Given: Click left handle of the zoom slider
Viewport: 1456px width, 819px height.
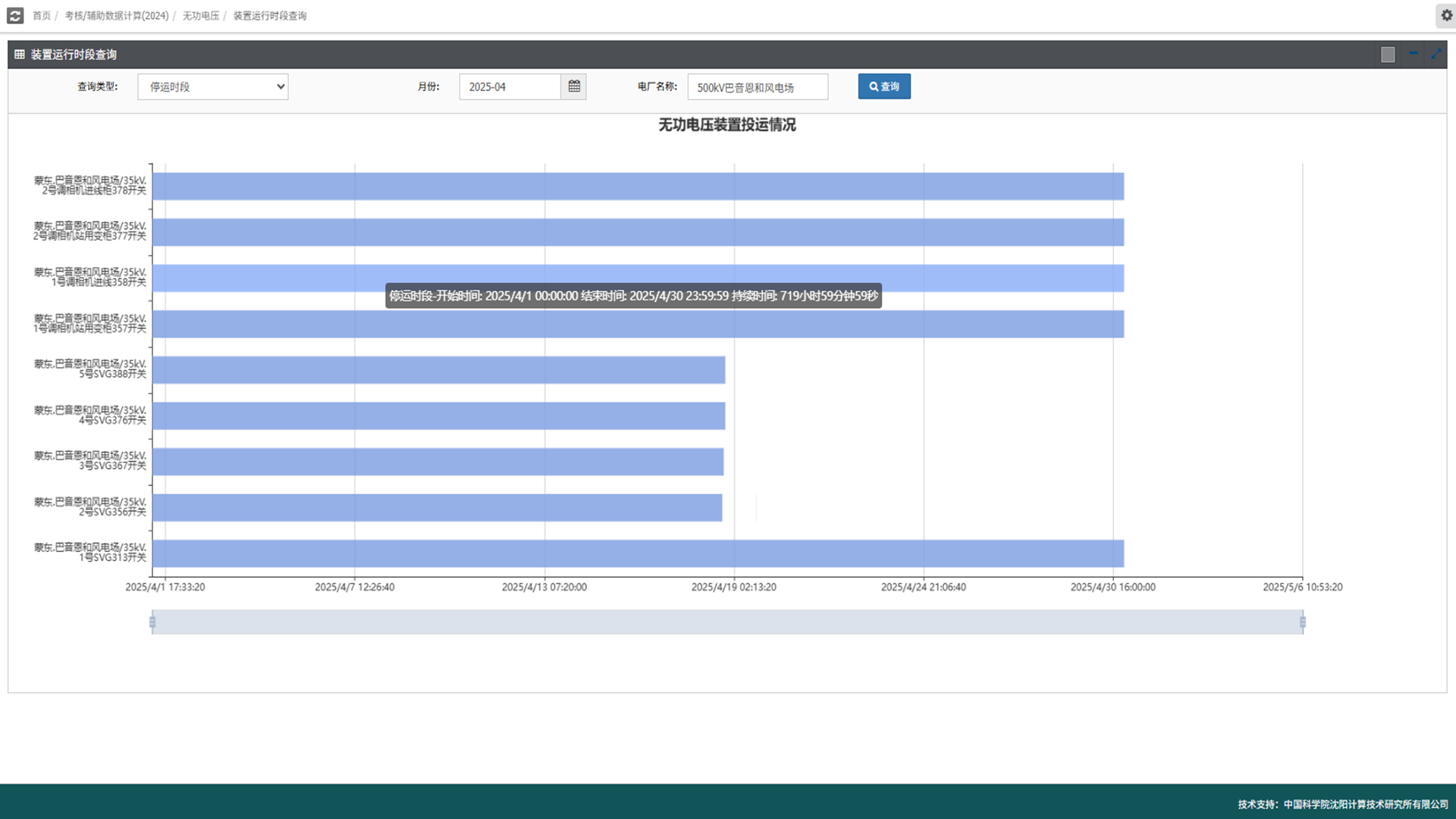Looking at the screenshot, I should [152, 622].
